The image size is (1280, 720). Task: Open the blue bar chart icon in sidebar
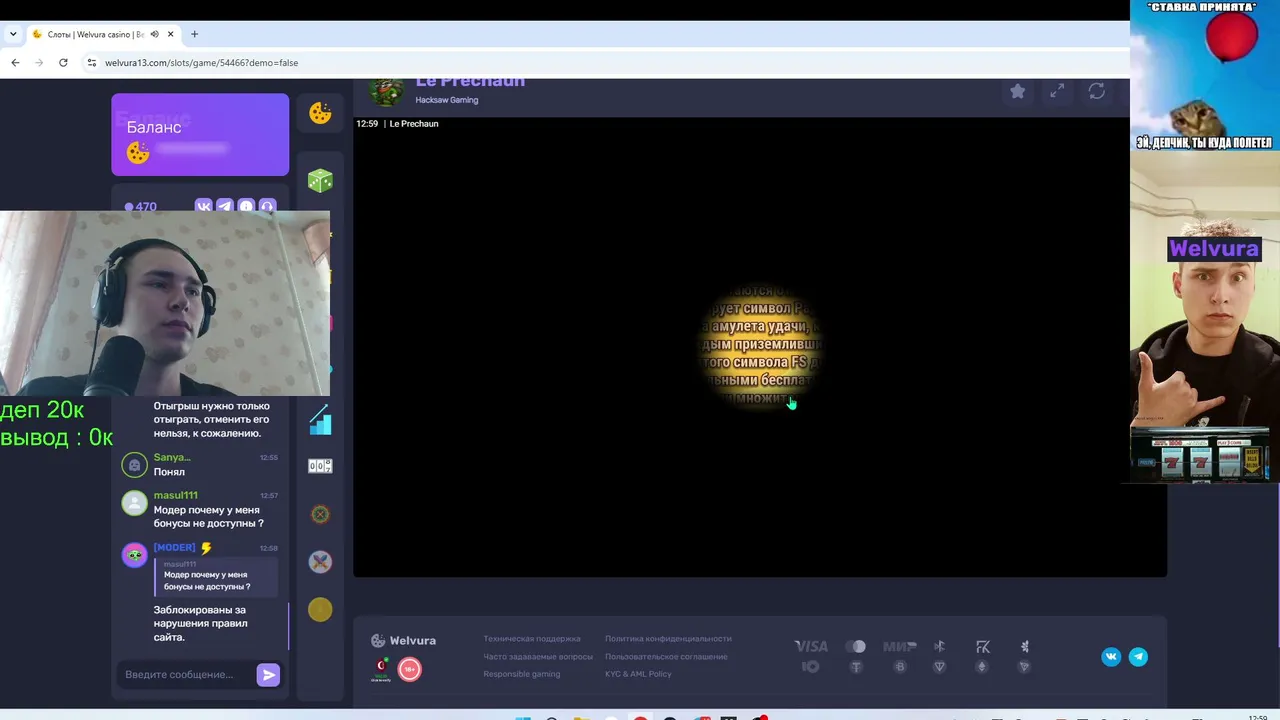click(320, 420)
